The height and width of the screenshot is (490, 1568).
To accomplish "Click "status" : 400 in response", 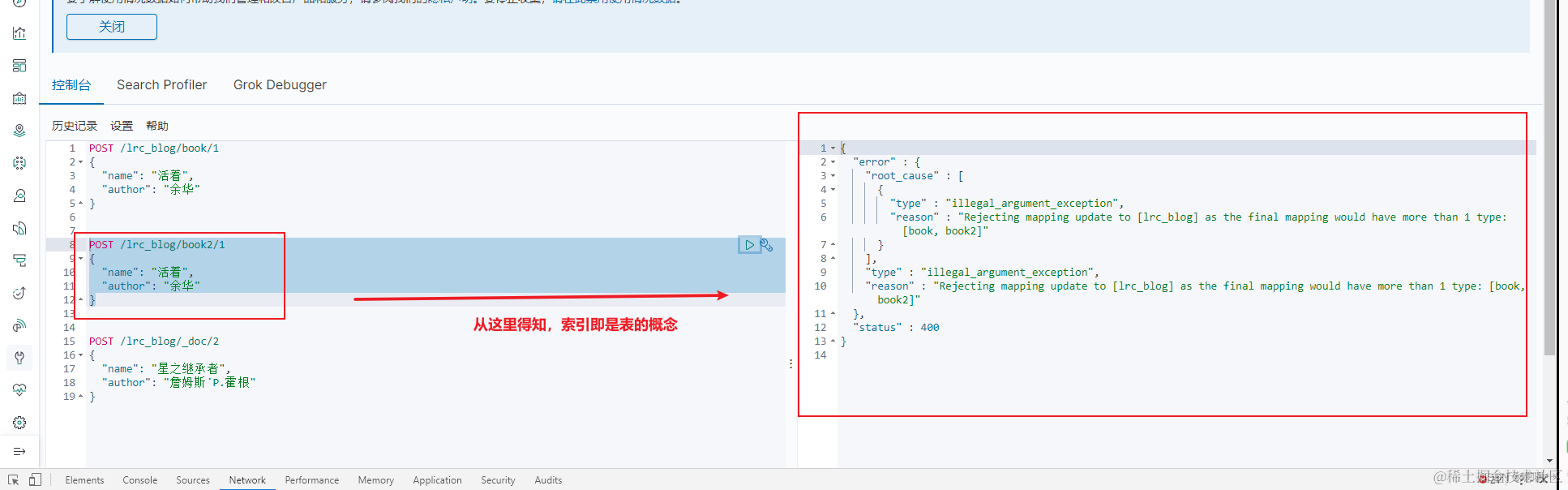I will tap(896, 328).
